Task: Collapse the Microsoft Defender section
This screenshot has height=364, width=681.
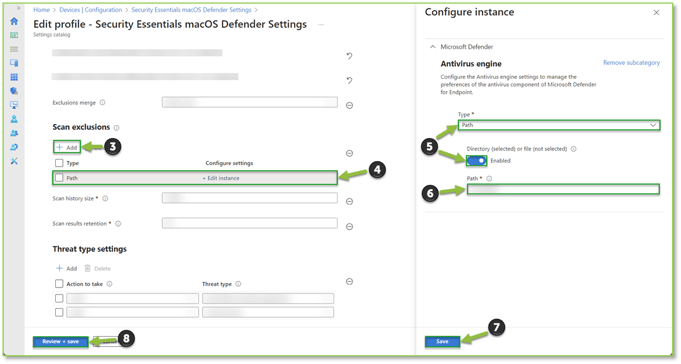Action: 433,46
